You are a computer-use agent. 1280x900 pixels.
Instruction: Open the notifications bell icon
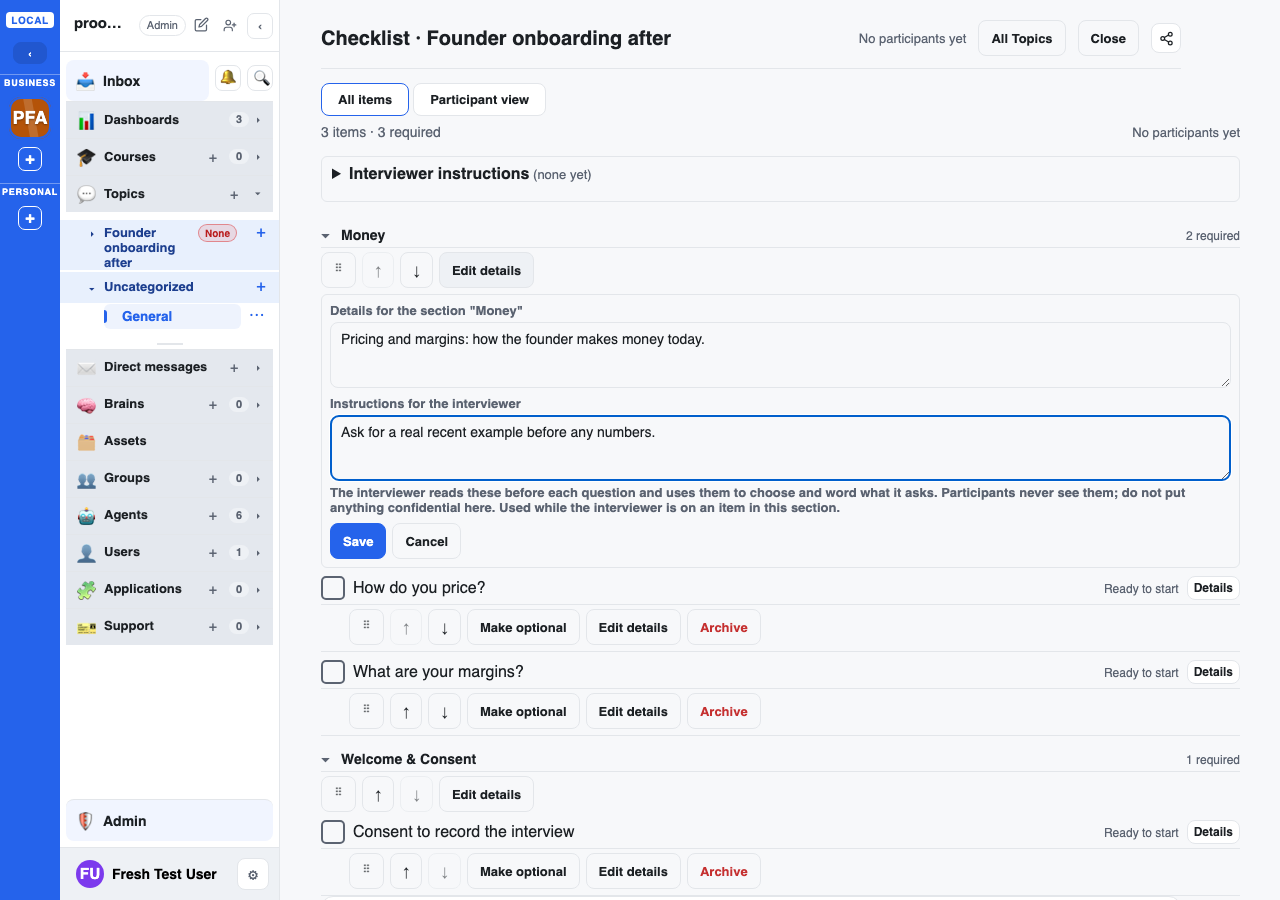coord(229,78)
